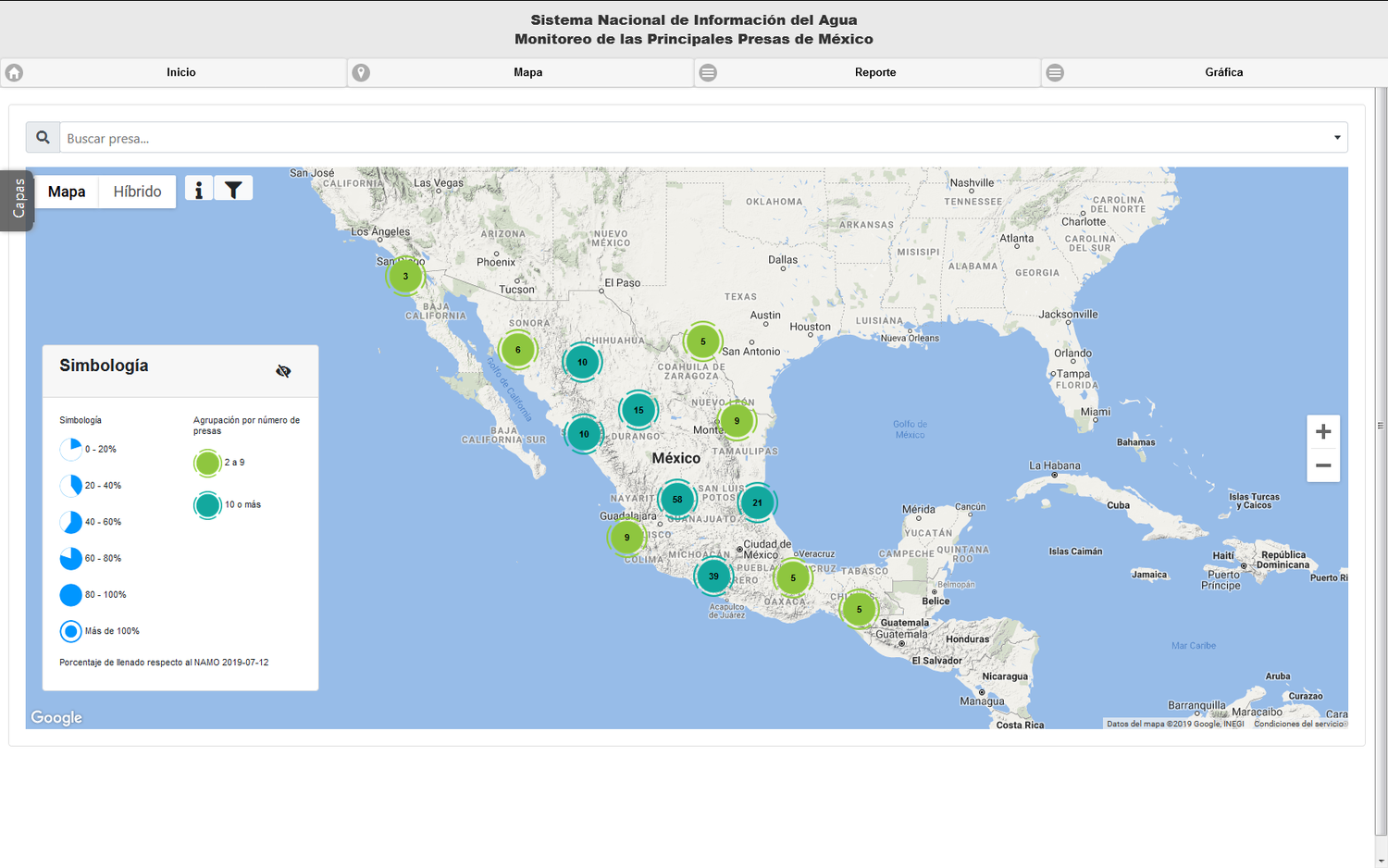Zoom in the map with plus button
The width and height of the screenshot is (1388, 868).
coord(1323,432)
